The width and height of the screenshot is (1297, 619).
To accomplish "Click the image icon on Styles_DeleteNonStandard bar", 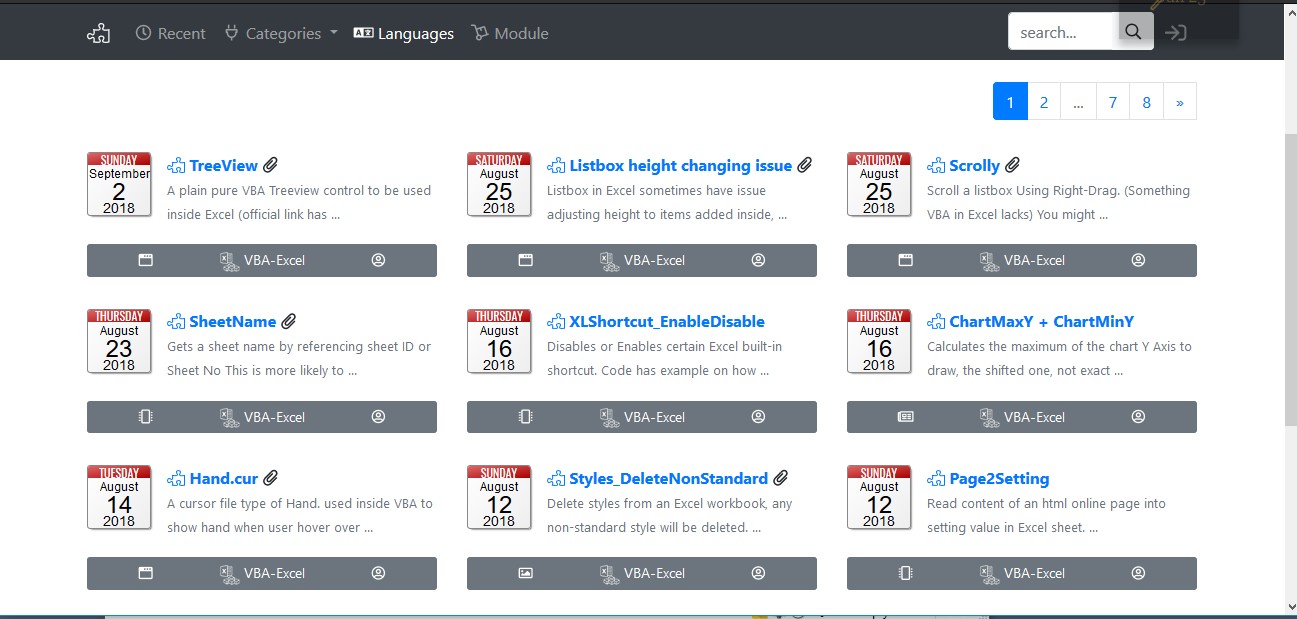I will [525, 573].
